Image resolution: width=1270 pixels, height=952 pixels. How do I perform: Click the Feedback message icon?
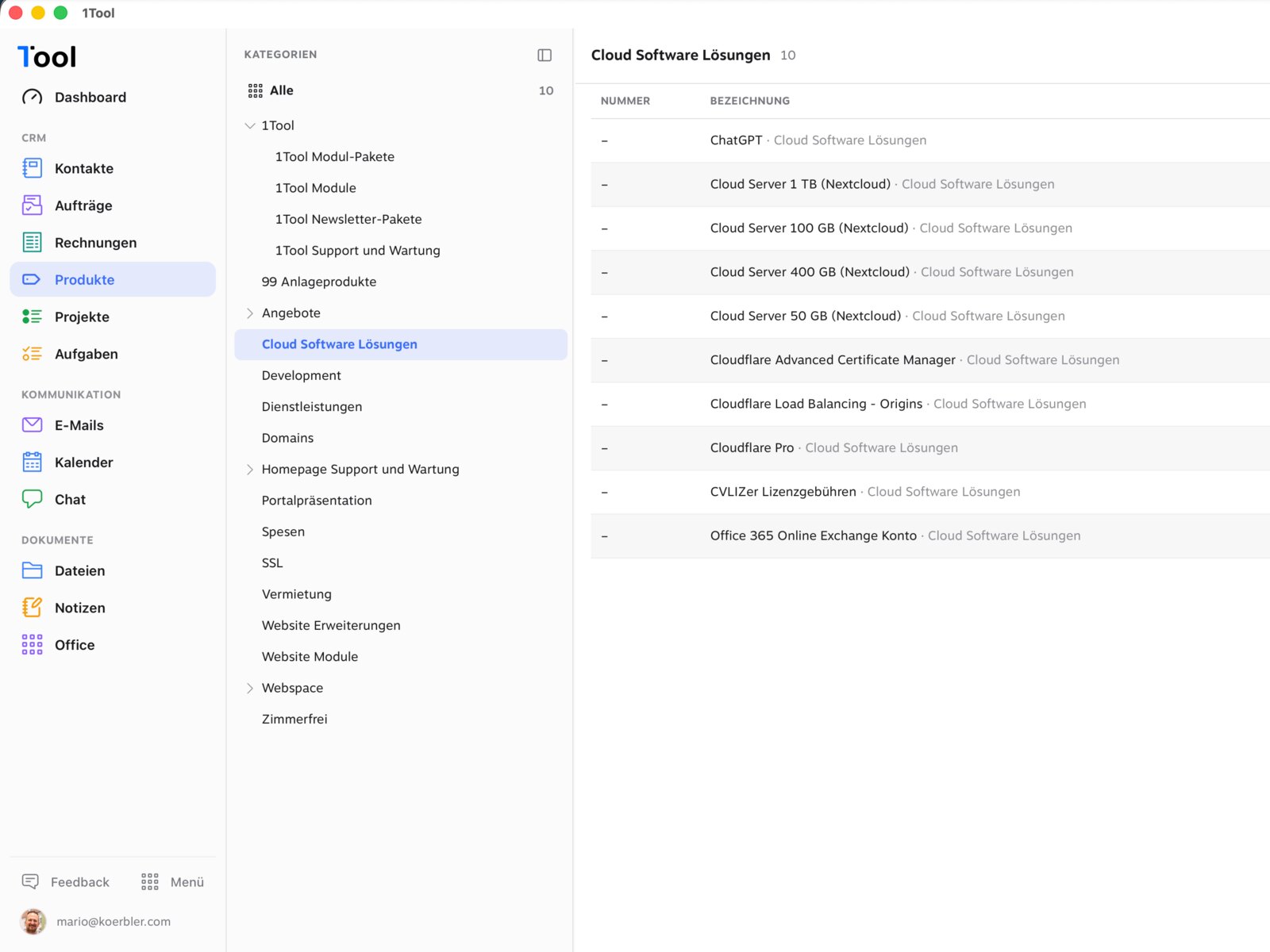30,881
